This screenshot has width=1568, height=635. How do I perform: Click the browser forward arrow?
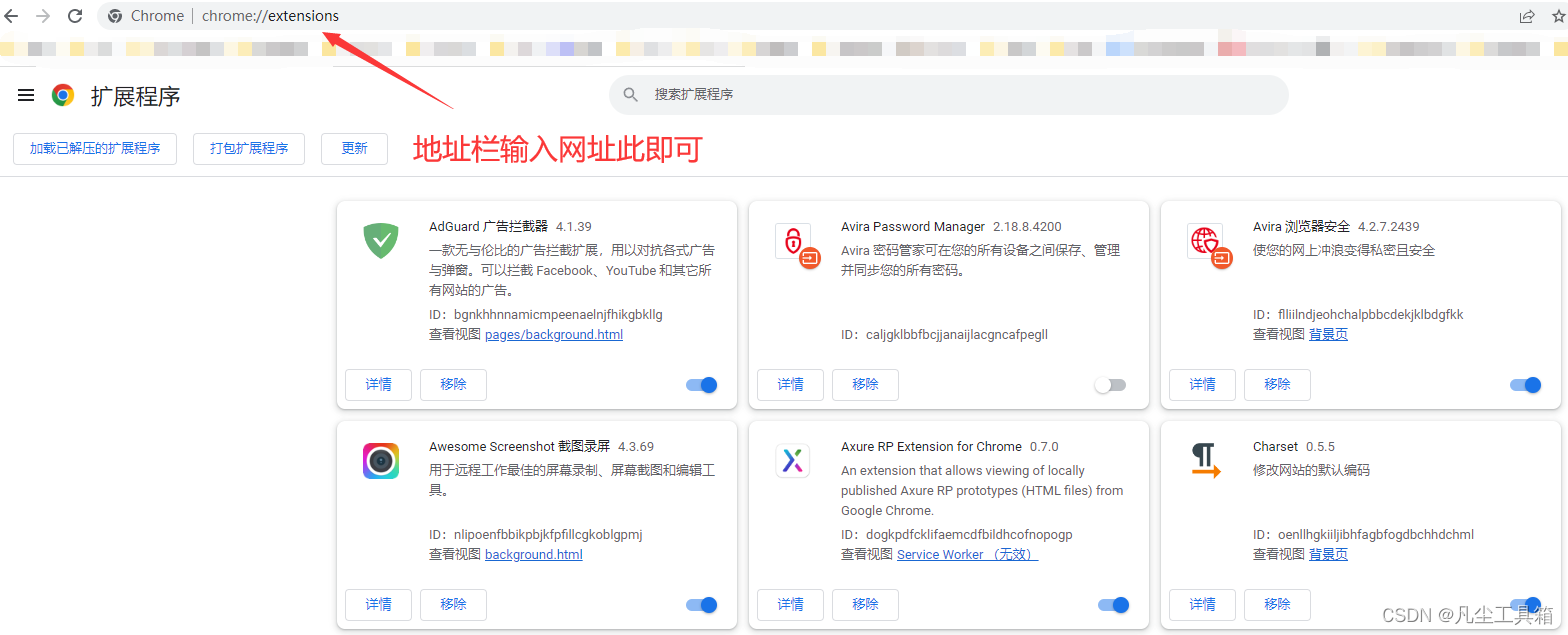[43, 16]
